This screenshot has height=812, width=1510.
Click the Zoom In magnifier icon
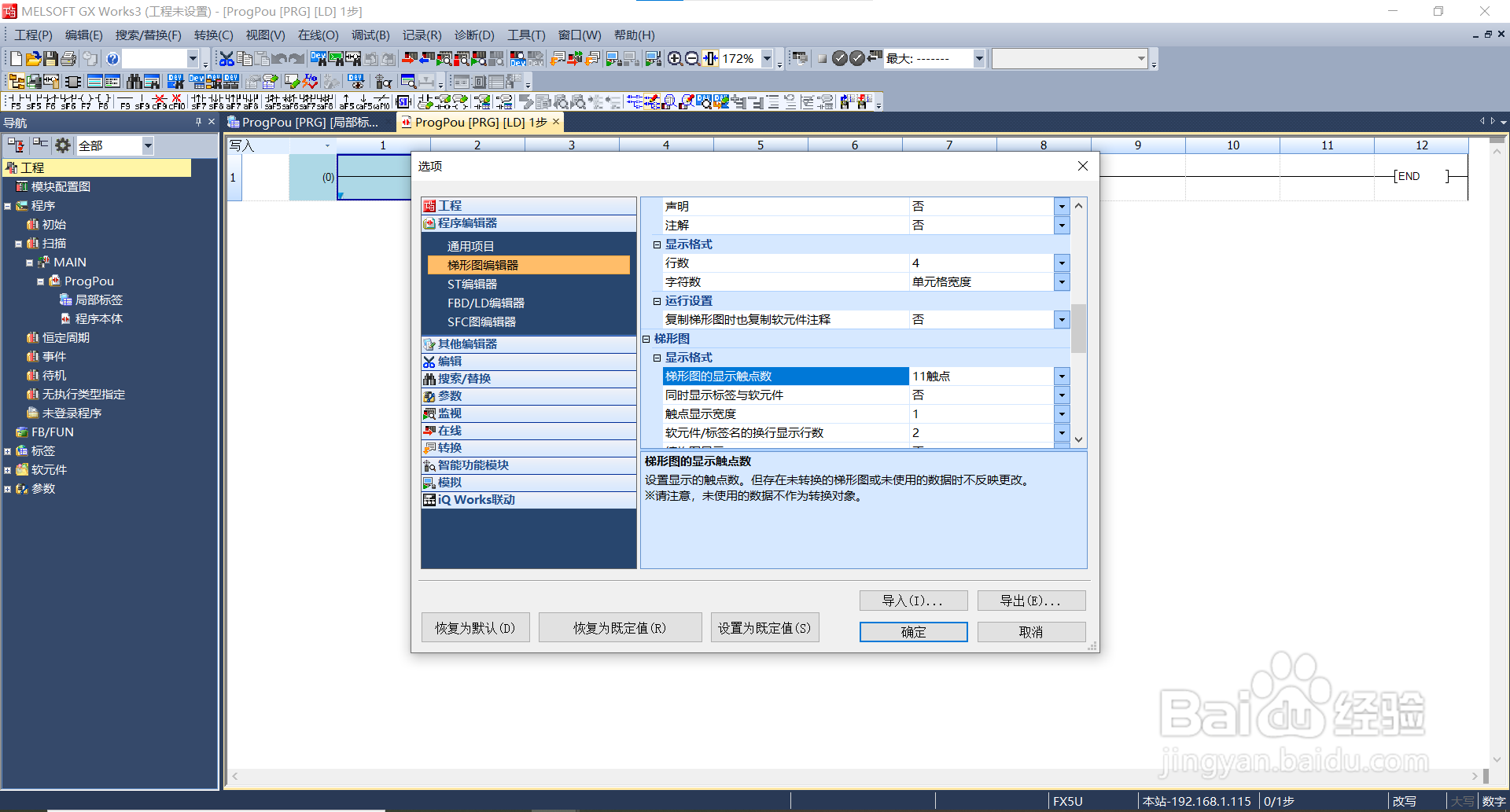tap(675, 59)
